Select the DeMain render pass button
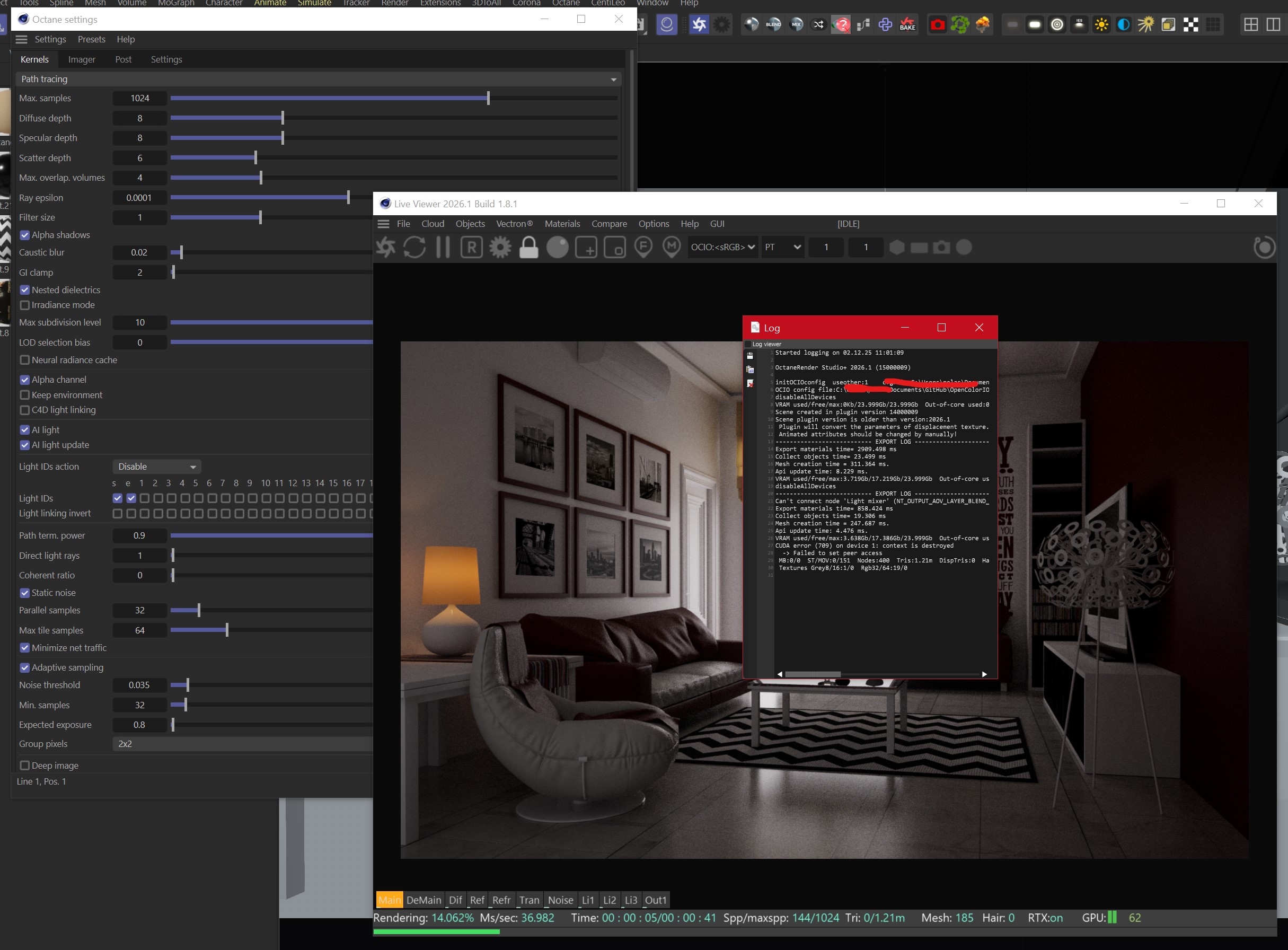 pos(423,901)
